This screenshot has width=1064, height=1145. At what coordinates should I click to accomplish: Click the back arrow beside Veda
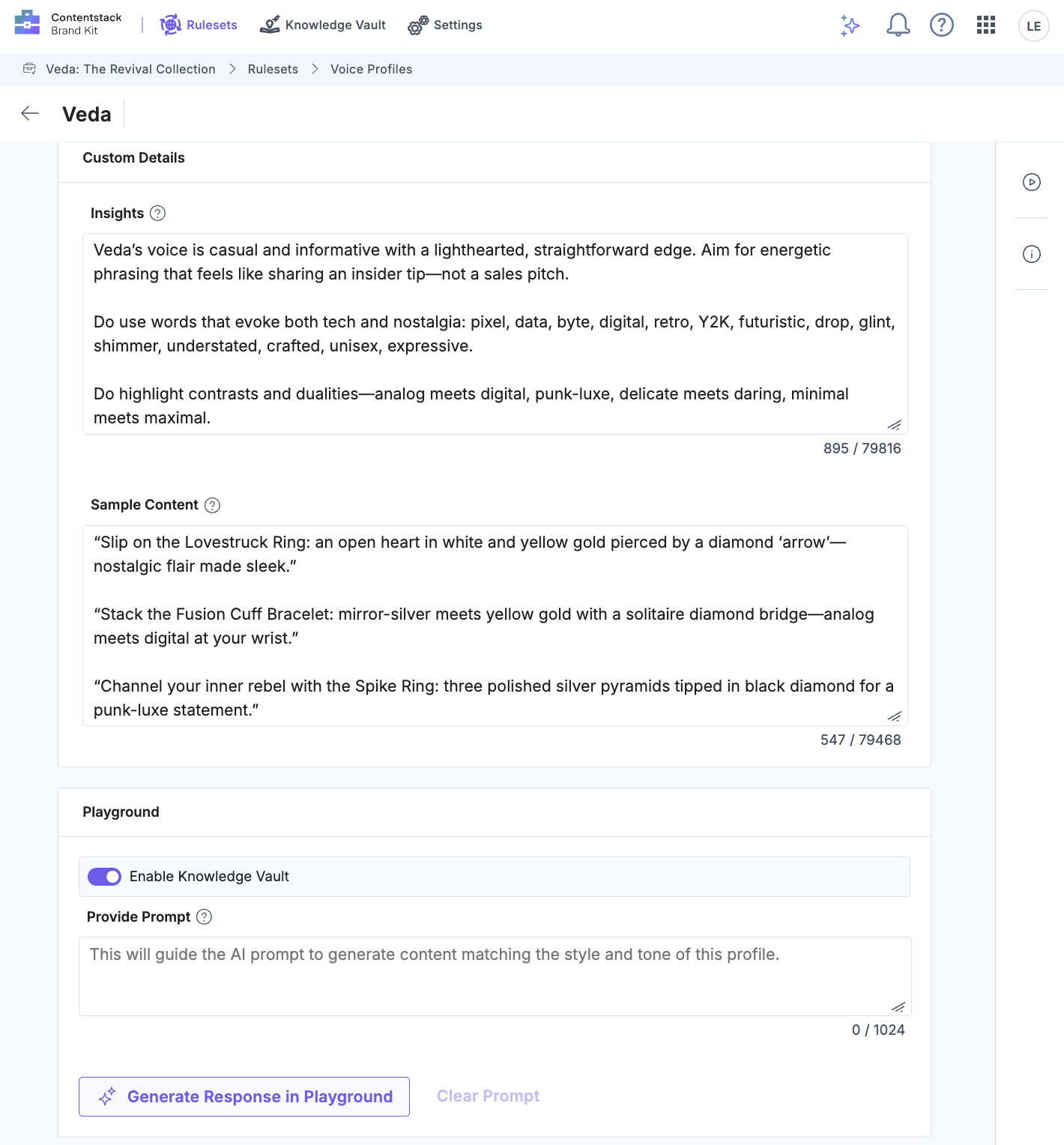tap(29, 113)
